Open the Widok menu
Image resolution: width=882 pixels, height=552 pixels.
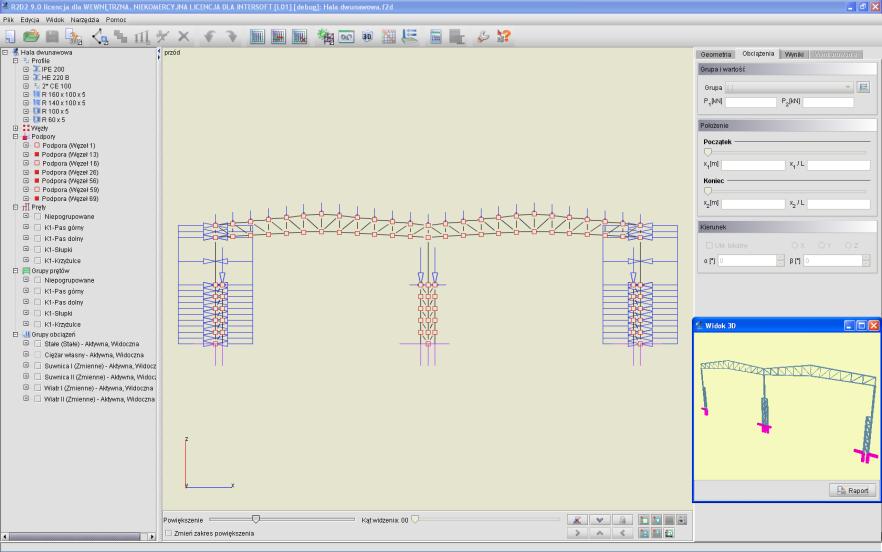[55, 20]
